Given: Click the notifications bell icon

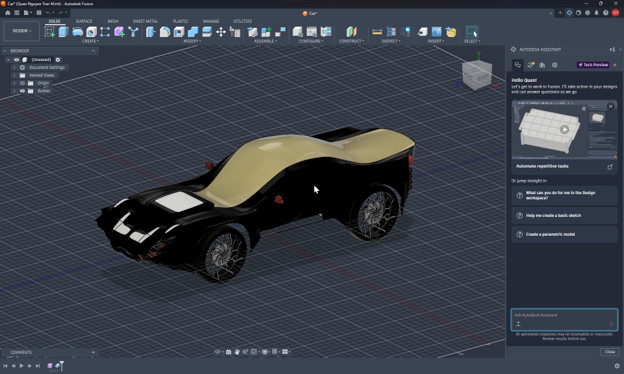Looking at the screenshot, I should tap(596, 13).
